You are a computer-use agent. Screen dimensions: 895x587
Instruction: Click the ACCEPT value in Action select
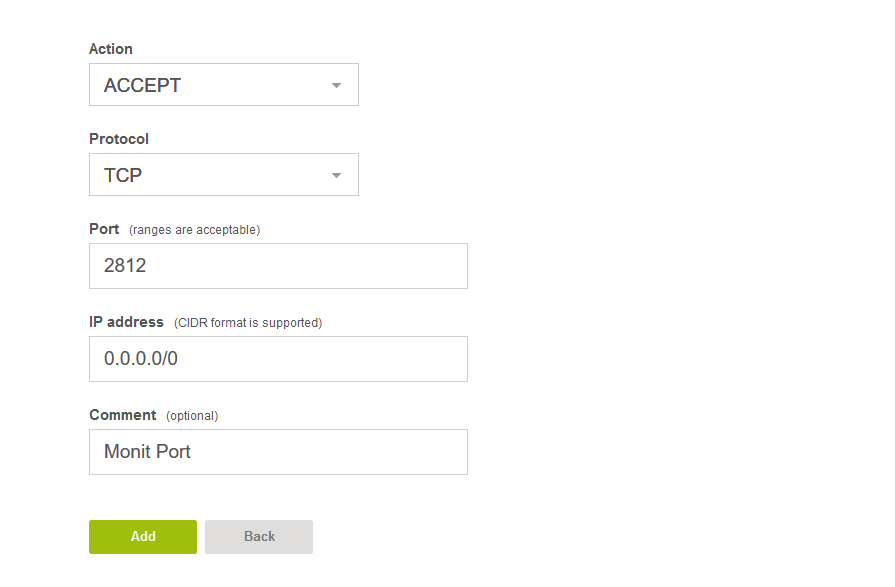[143, 86]
